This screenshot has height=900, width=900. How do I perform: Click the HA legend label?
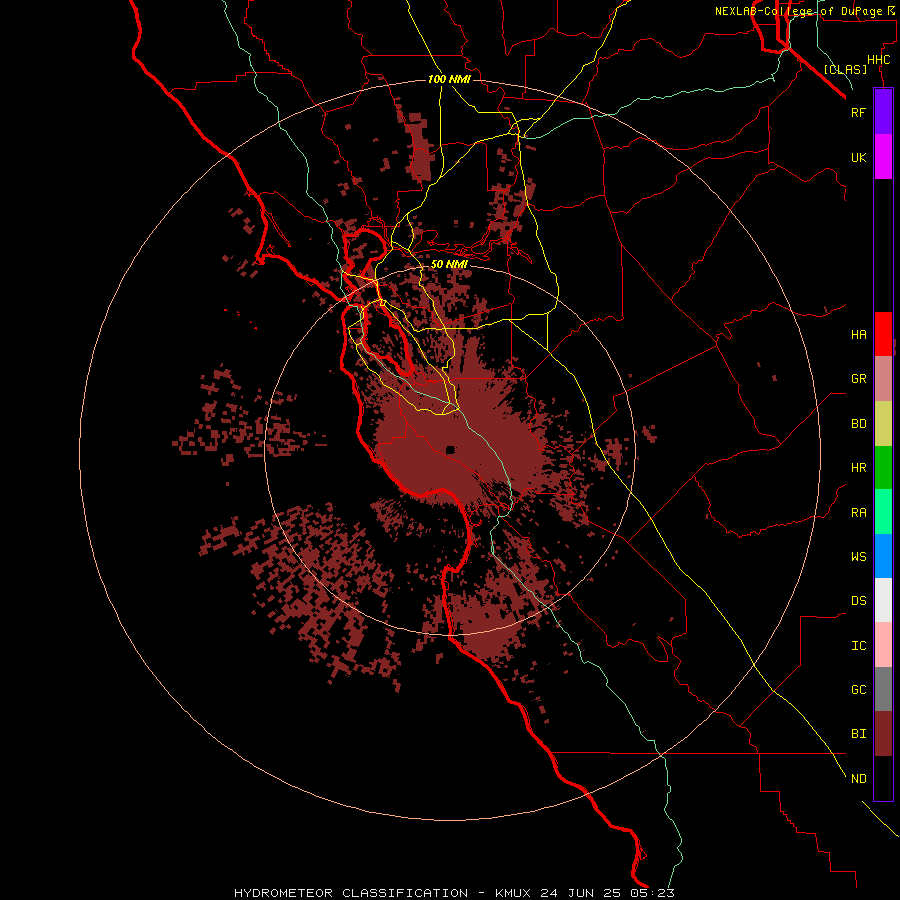pos(858,335)
